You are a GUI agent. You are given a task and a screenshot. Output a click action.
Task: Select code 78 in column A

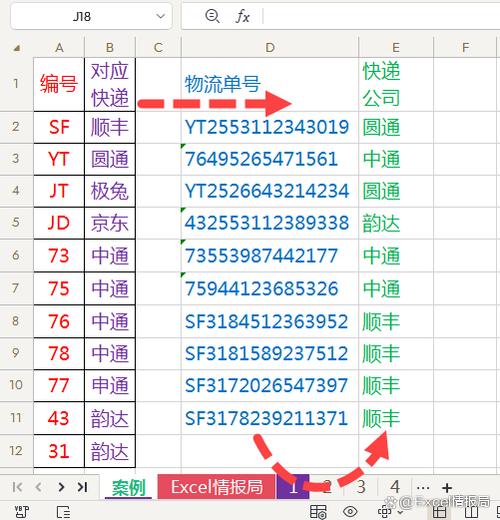pyautogui.click(x=59, y=353)
